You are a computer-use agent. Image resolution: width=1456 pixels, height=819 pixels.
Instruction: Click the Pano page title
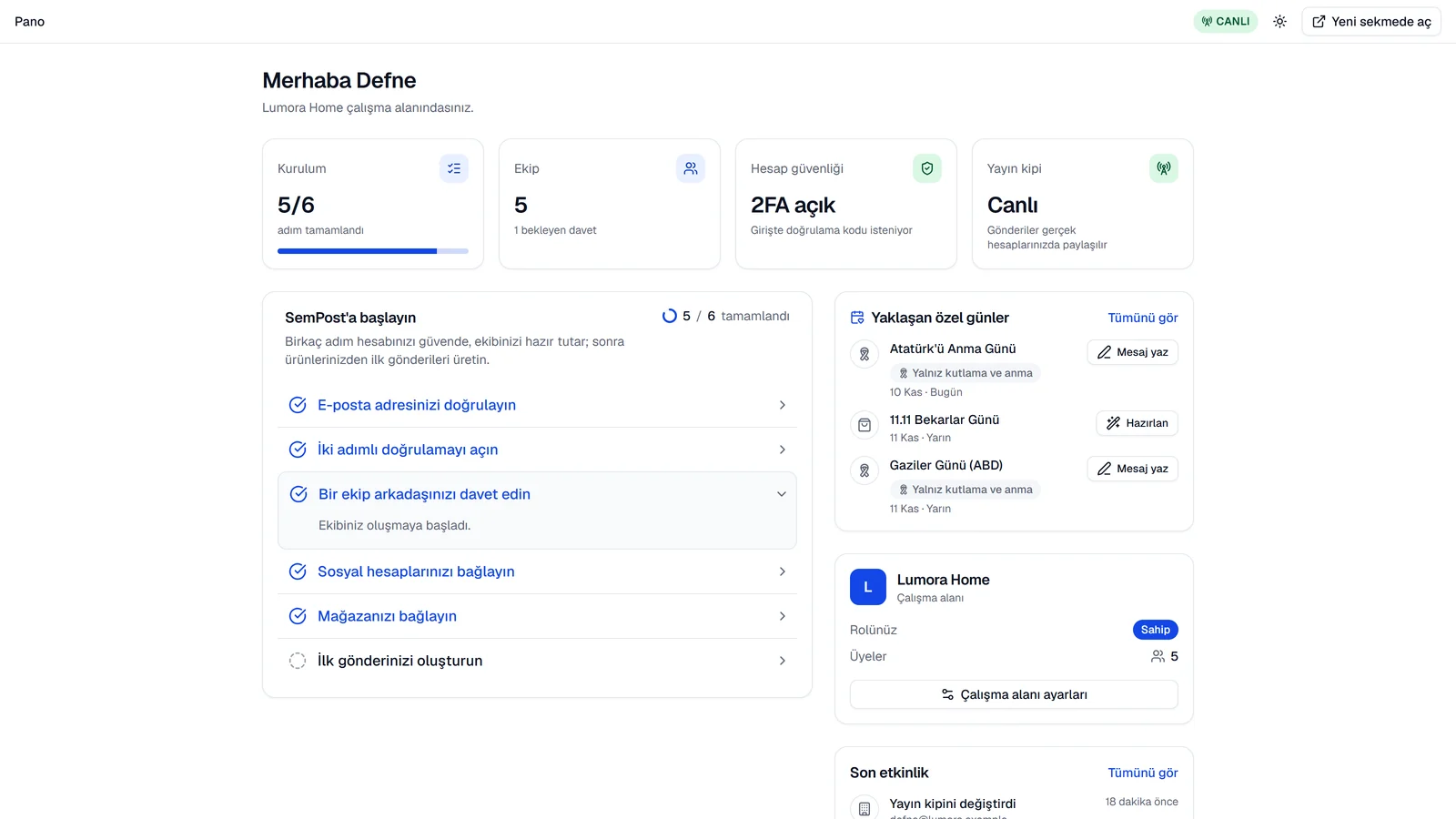[x=29, y=22]
